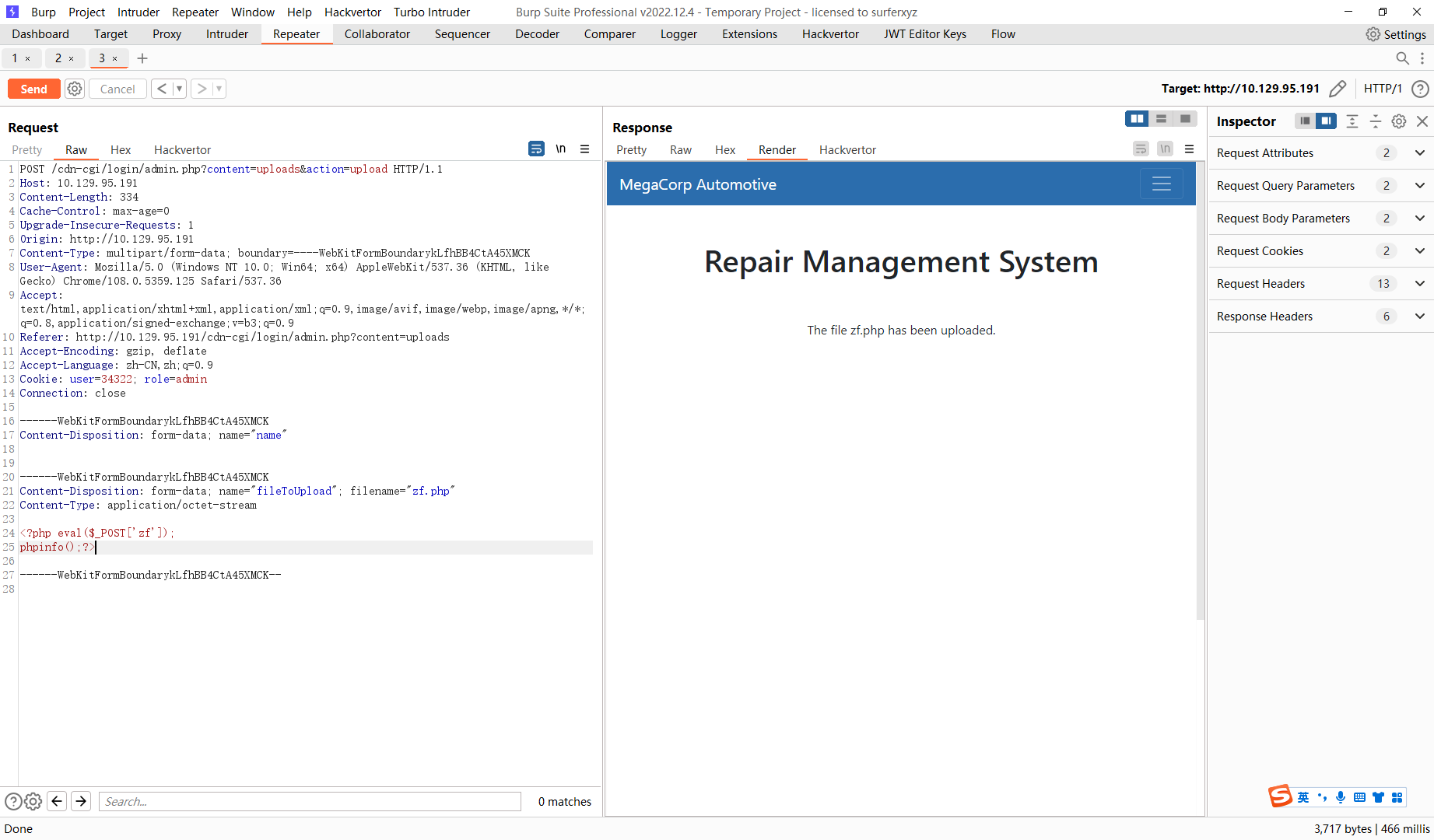Open the Decoder tab
1434x840 pixels.
click(x=537, y=34)
